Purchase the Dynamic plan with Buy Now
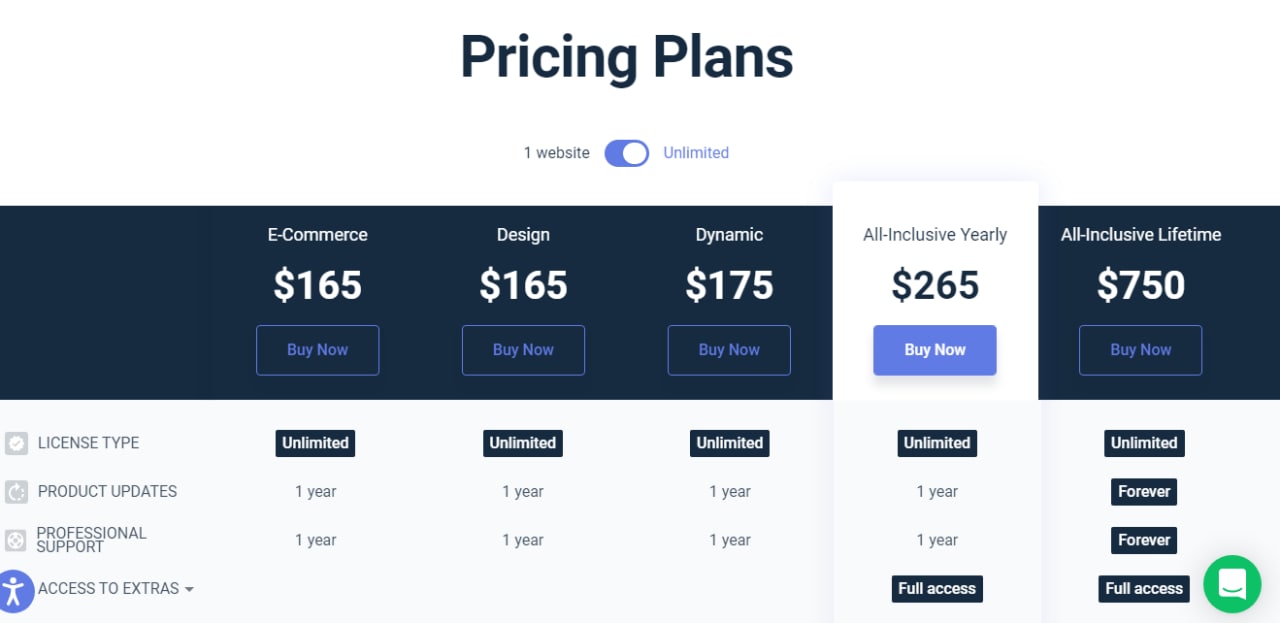Image resolution: width=1280 pixels, height=623 pixels. [729, 350]
